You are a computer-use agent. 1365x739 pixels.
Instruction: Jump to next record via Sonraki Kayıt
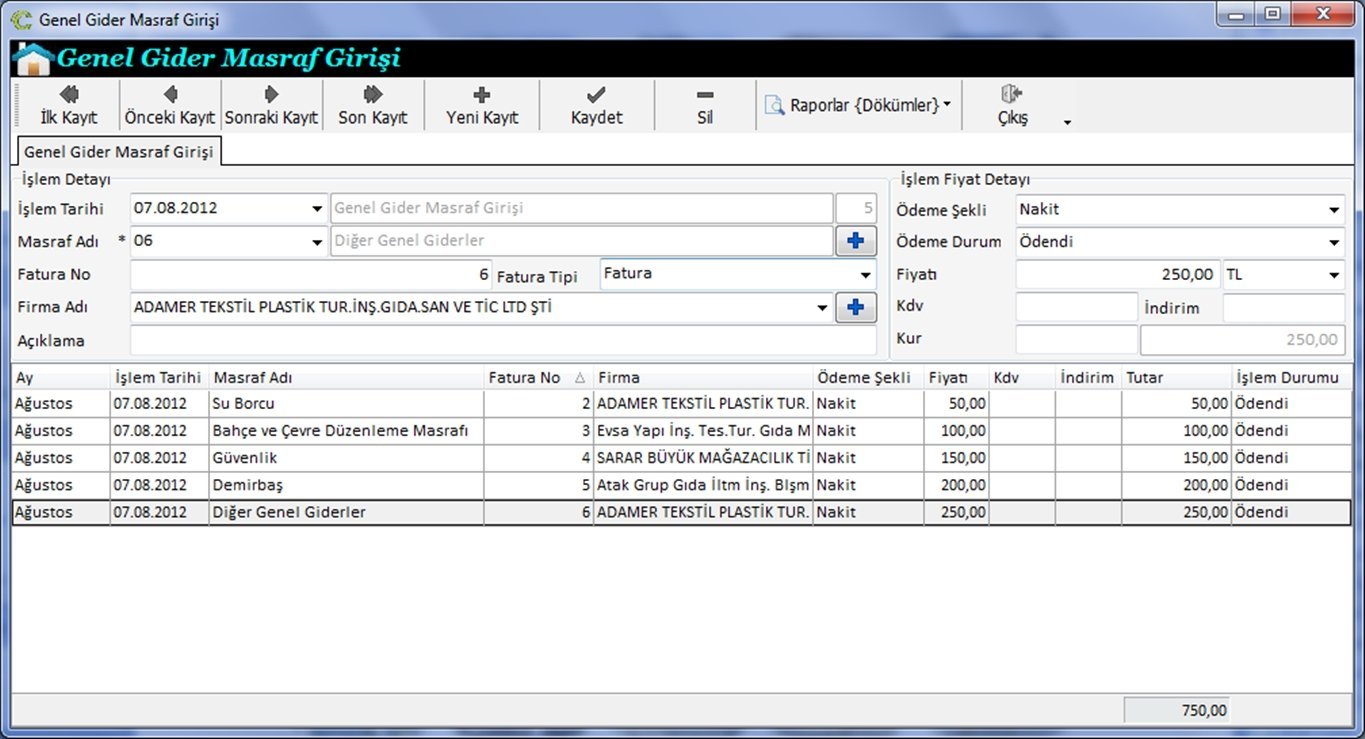[271, 106]
